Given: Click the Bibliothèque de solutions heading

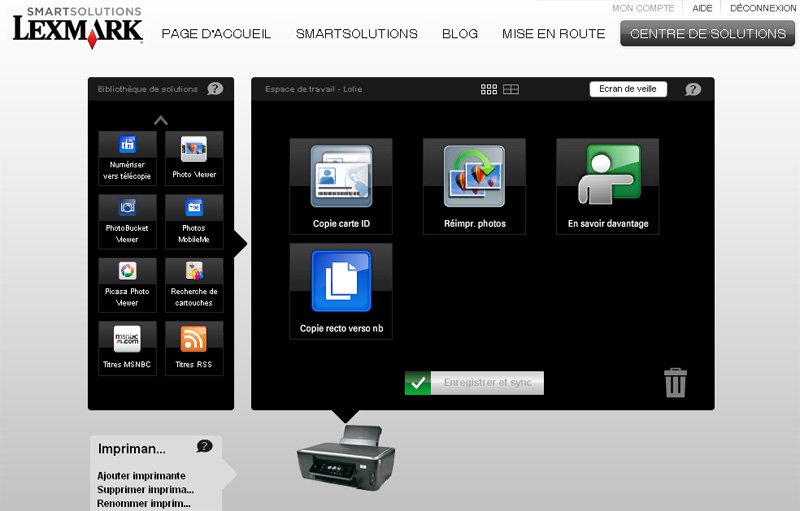Looking at the screenshot, I should [147, 89].
